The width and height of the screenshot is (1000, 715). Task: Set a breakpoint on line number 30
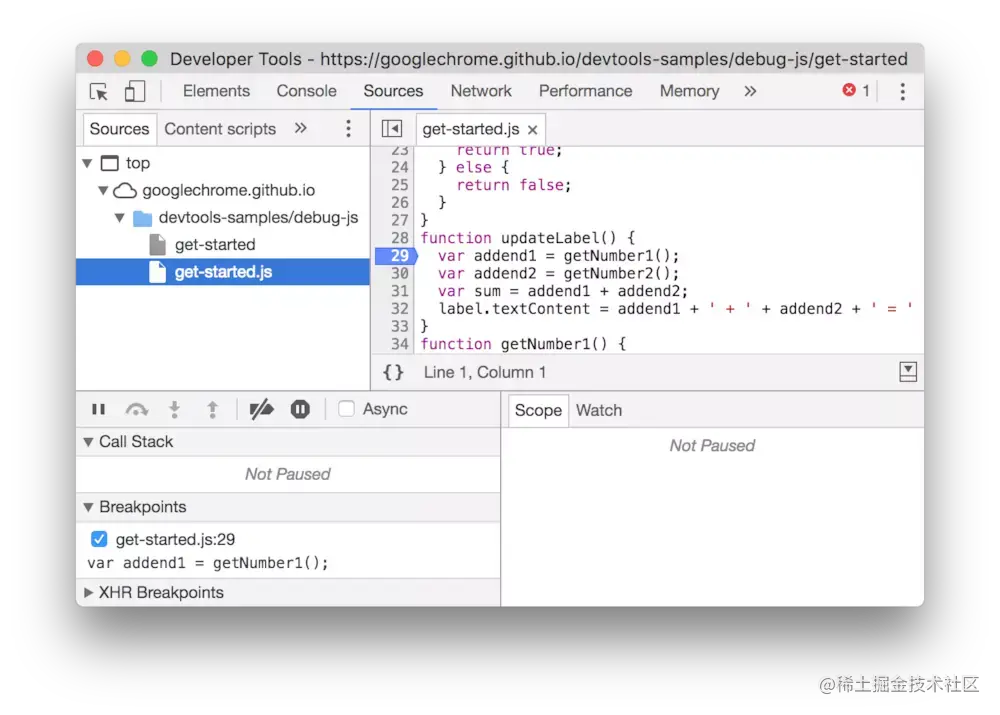point(399,274)
